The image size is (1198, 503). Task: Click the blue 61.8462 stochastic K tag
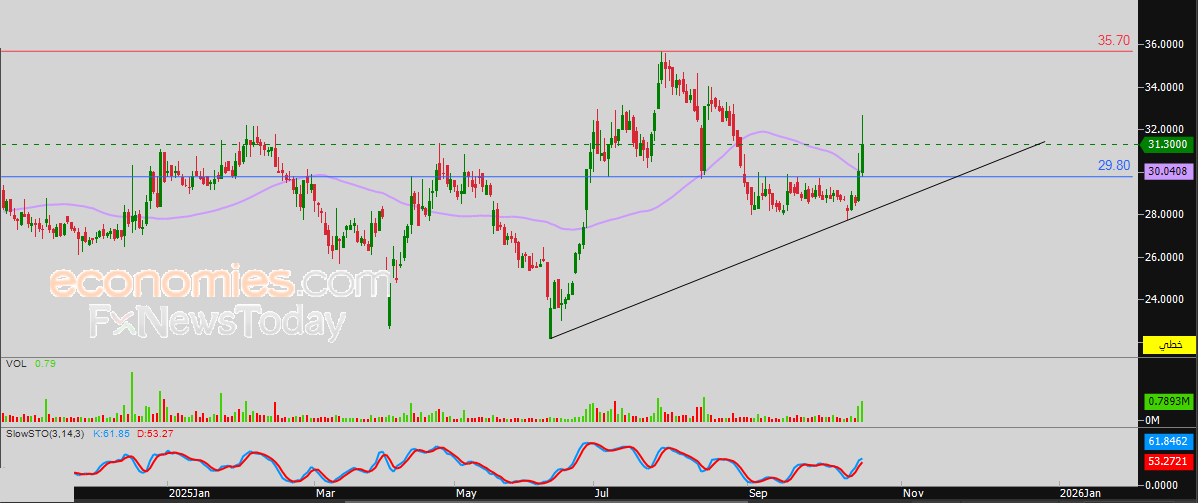point(1168,440)
